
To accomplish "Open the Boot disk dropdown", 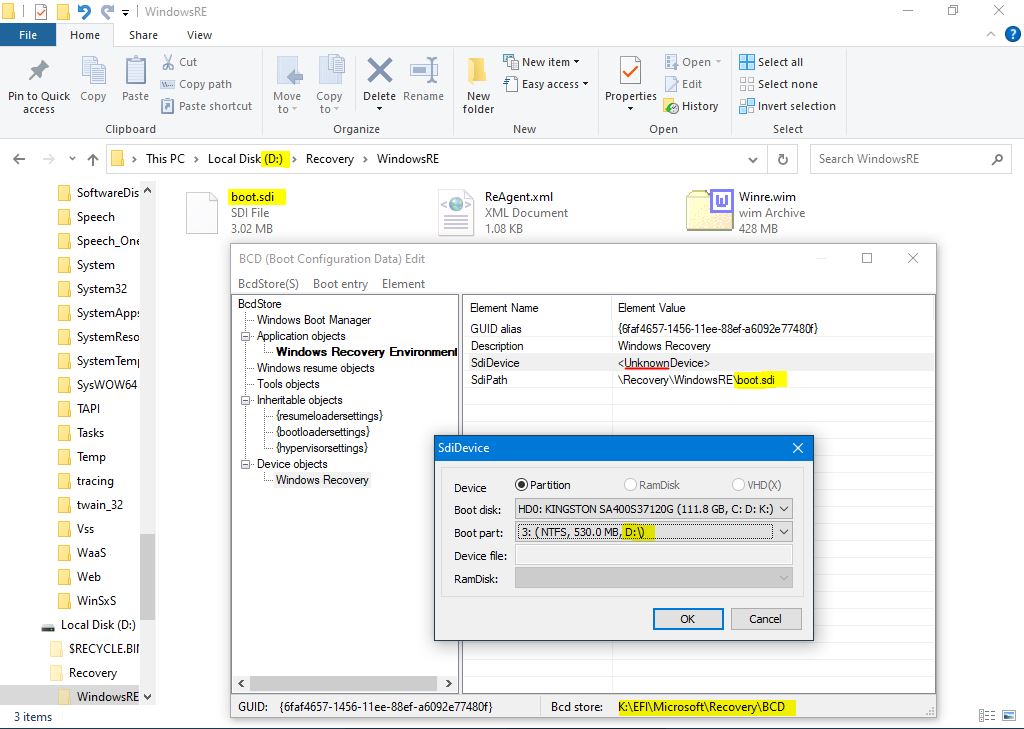I will [782, 509].
